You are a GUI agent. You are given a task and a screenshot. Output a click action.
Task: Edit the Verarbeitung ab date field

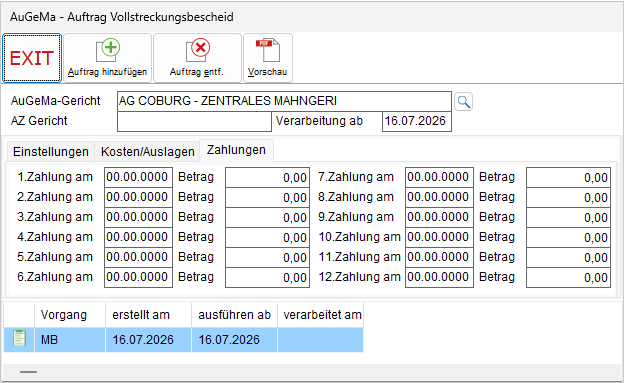[x=417, y=121]
